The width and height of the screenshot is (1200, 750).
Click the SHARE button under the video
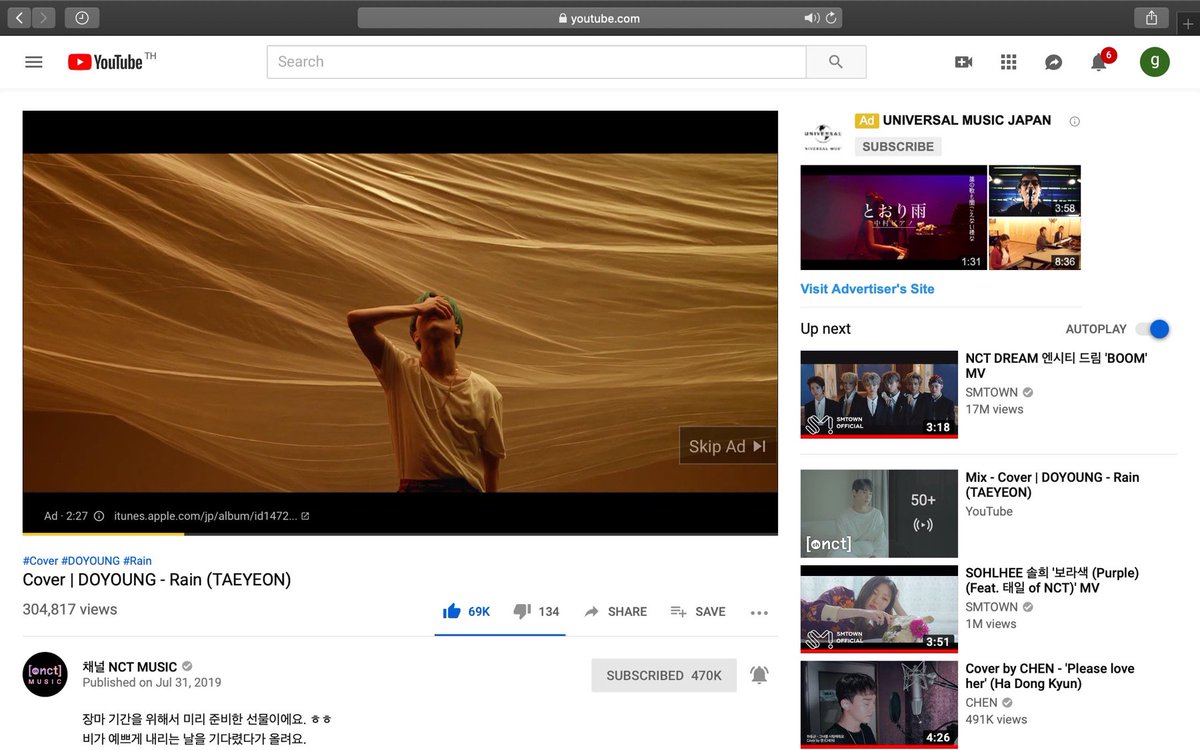(x=616, y=611)
